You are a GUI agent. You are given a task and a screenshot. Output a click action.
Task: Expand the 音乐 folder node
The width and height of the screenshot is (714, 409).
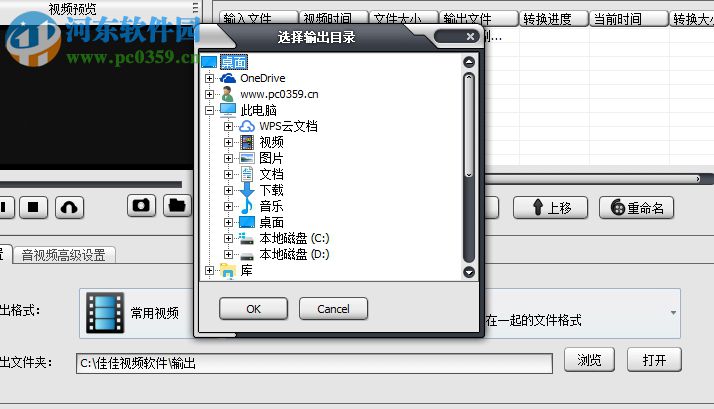(x=229, y=206)
